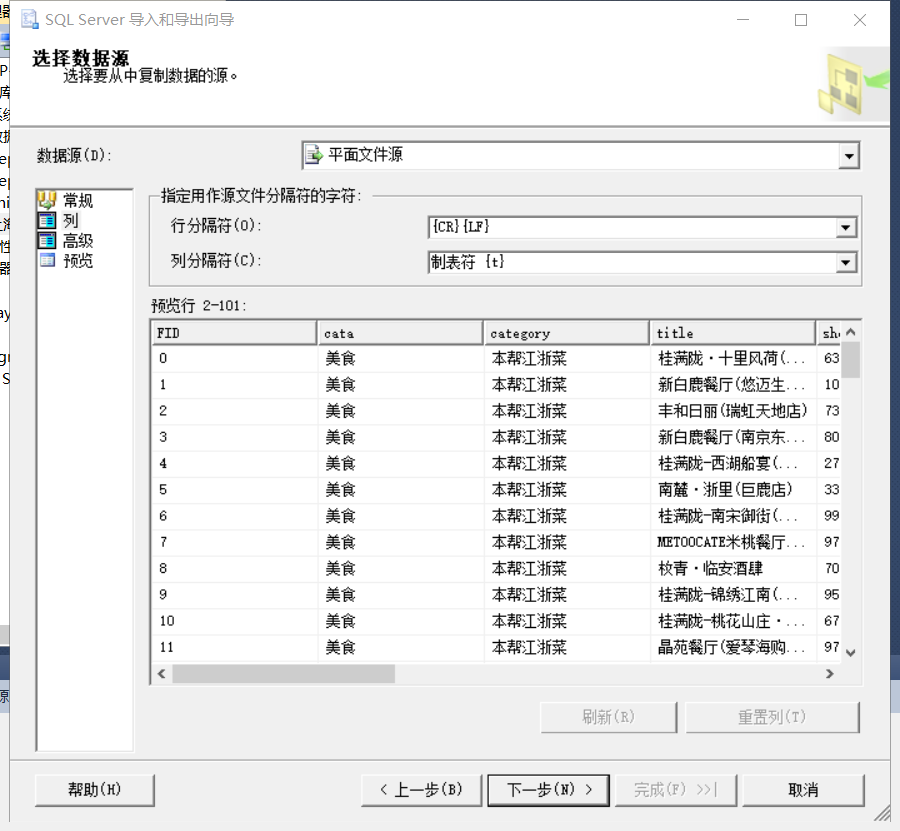900x831 pixels.
Task: Select title cell 丰和日丽(瑞虹天地店)
Action: coord(733,411)
